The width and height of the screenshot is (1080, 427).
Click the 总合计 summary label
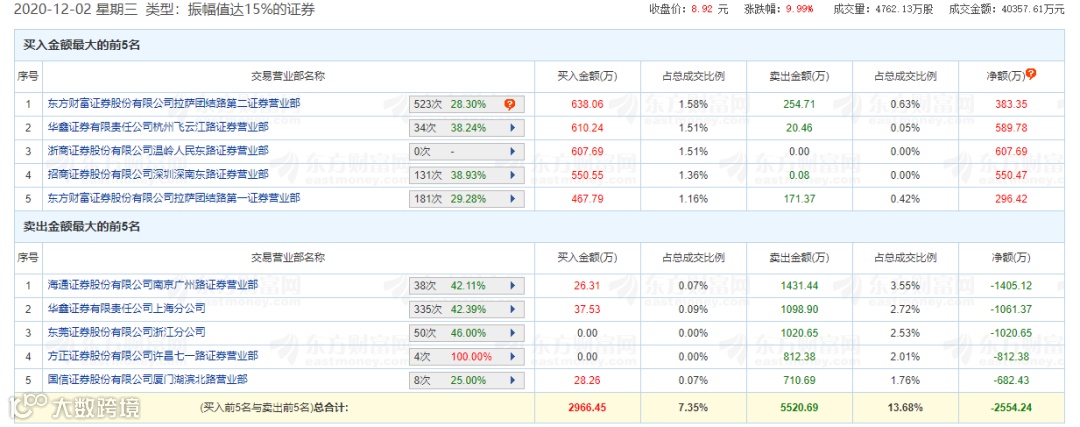pos(275,408)
